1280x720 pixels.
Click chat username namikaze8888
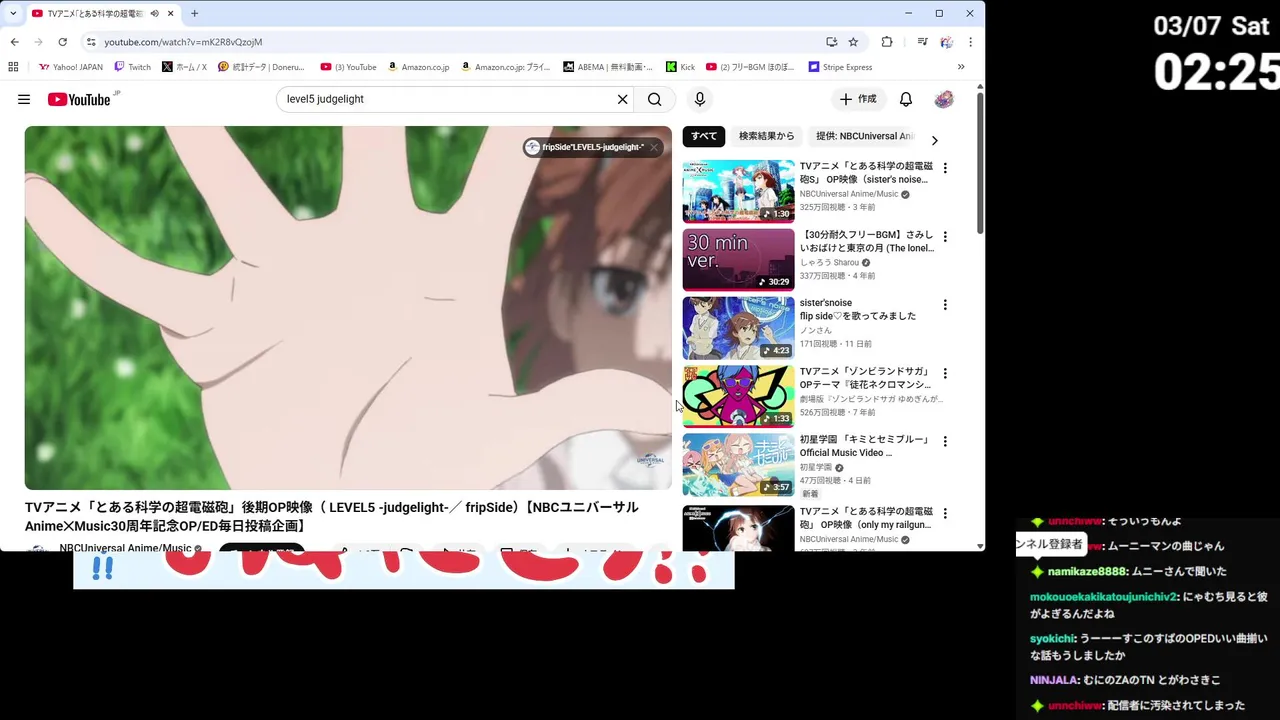tap(1088, 572)
